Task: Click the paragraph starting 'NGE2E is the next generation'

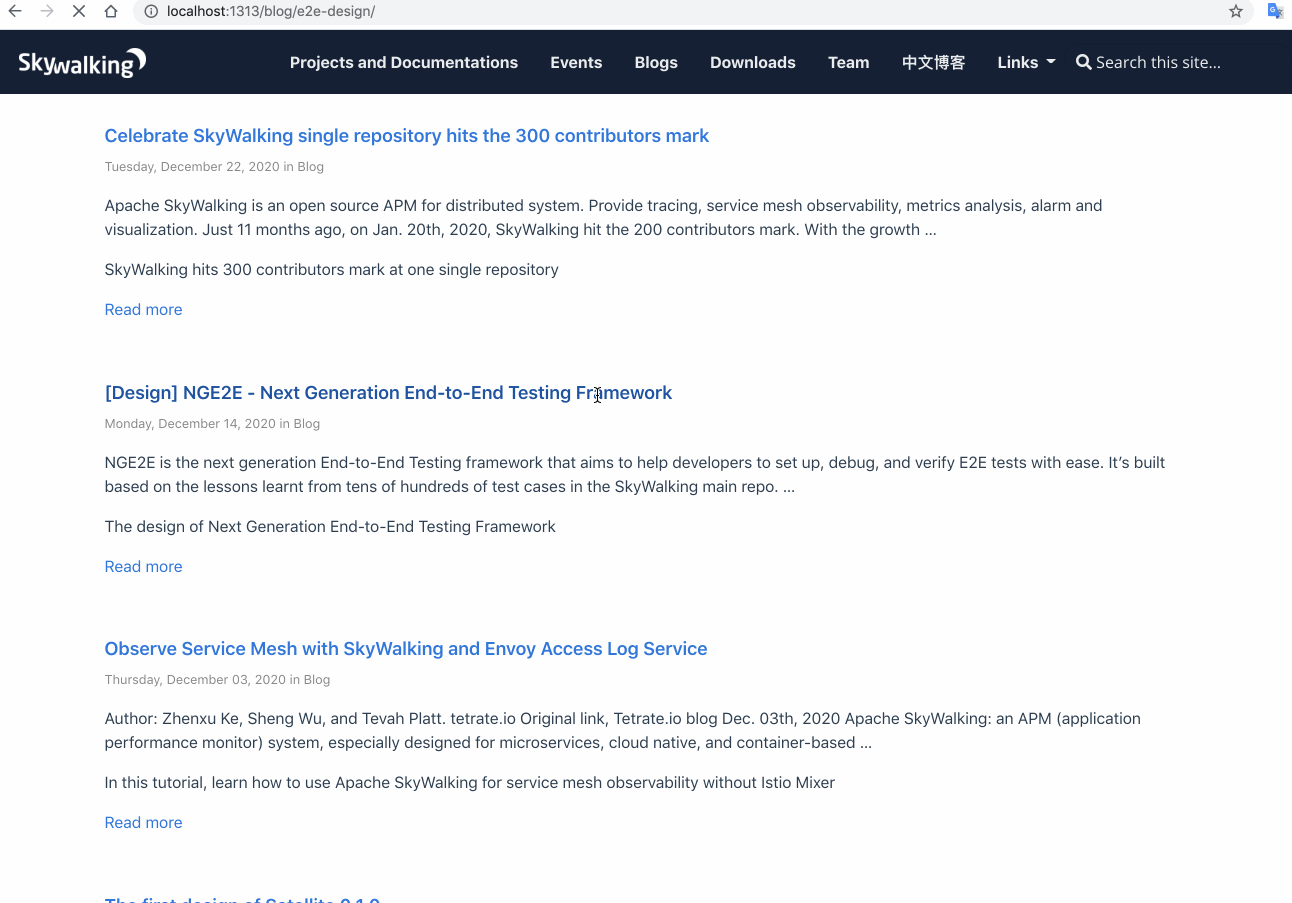Action: 635,475
